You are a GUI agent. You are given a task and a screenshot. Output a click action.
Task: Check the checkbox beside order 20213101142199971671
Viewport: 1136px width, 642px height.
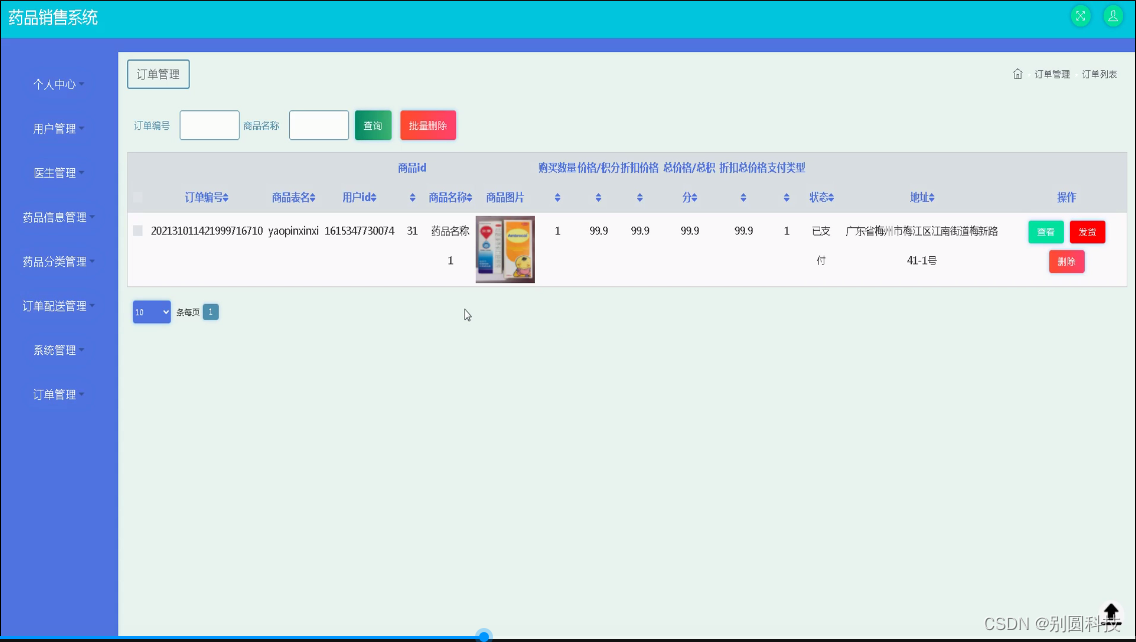137,231
